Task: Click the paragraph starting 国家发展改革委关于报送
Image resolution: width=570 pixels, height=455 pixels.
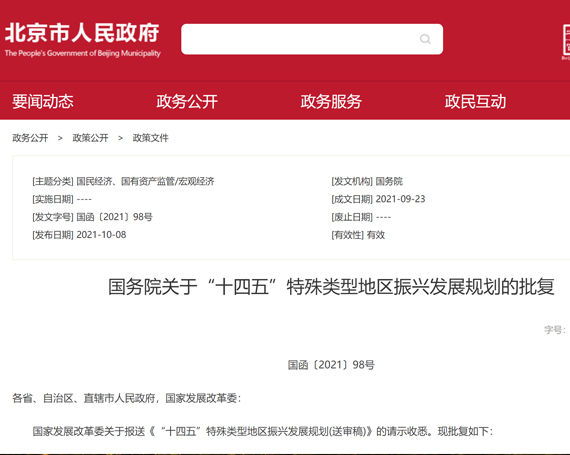Action: tap(262, 431)
